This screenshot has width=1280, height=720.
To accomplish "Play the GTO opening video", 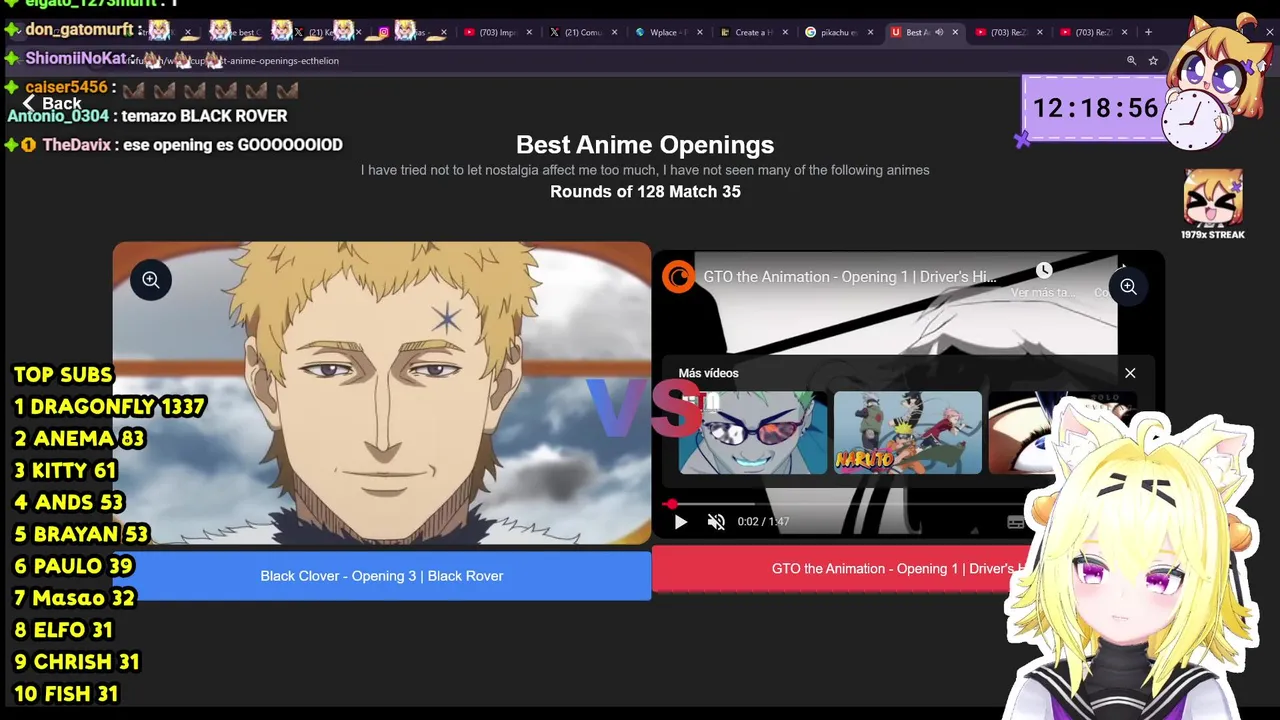I will (680, 522).
